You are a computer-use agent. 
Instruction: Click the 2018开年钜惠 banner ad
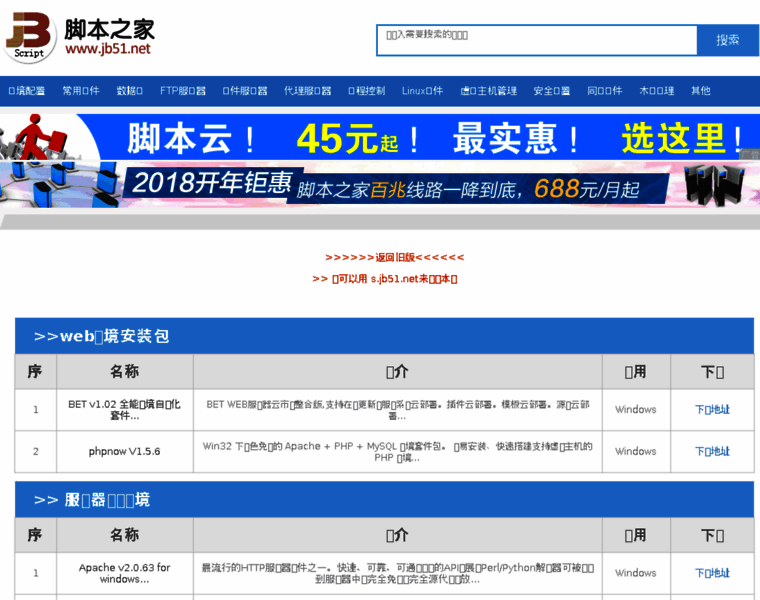pyautogui.click(x=380, y=186)
